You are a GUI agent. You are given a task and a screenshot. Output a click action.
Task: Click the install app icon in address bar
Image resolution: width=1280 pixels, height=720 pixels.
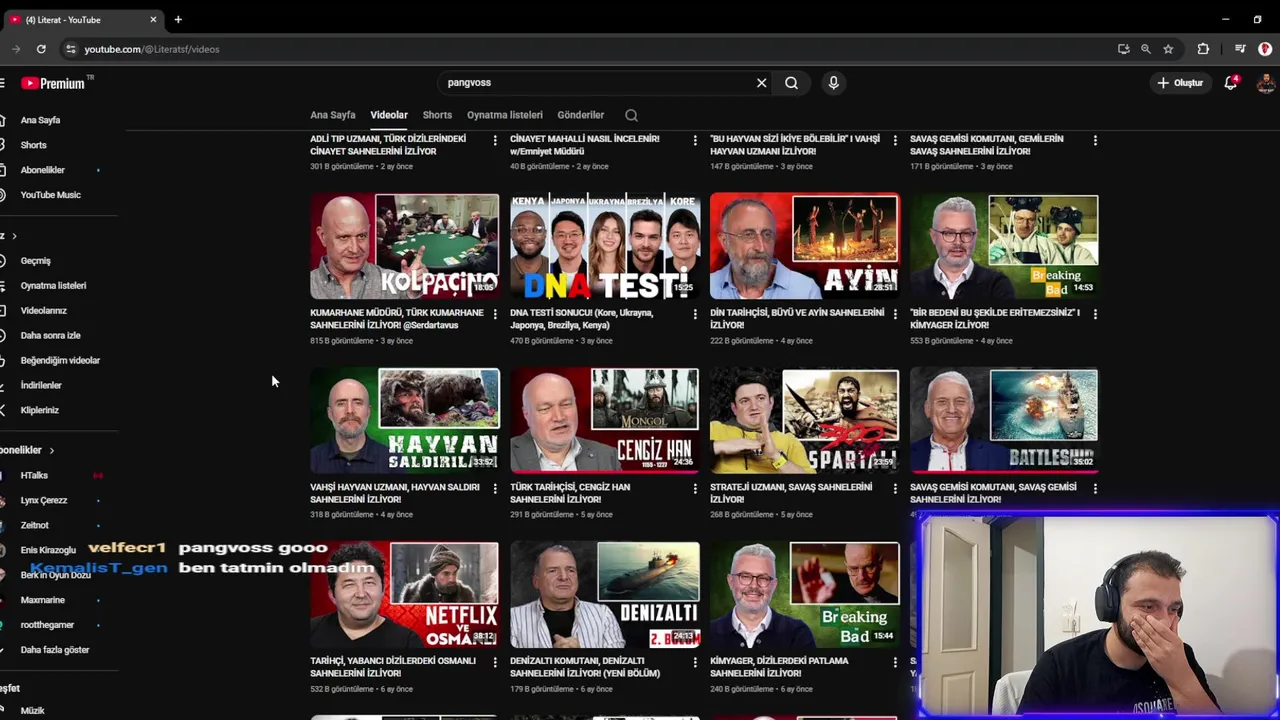click(x=1124, y=49)
